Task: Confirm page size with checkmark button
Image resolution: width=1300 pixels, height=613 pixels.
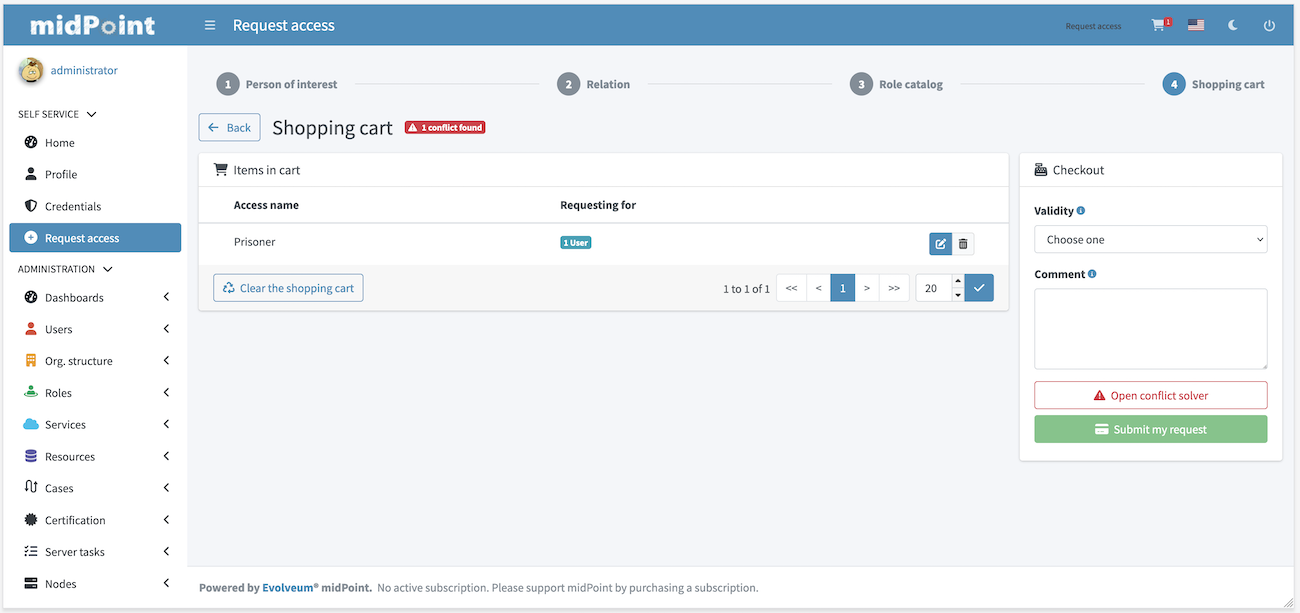Action: click(979, 288)
